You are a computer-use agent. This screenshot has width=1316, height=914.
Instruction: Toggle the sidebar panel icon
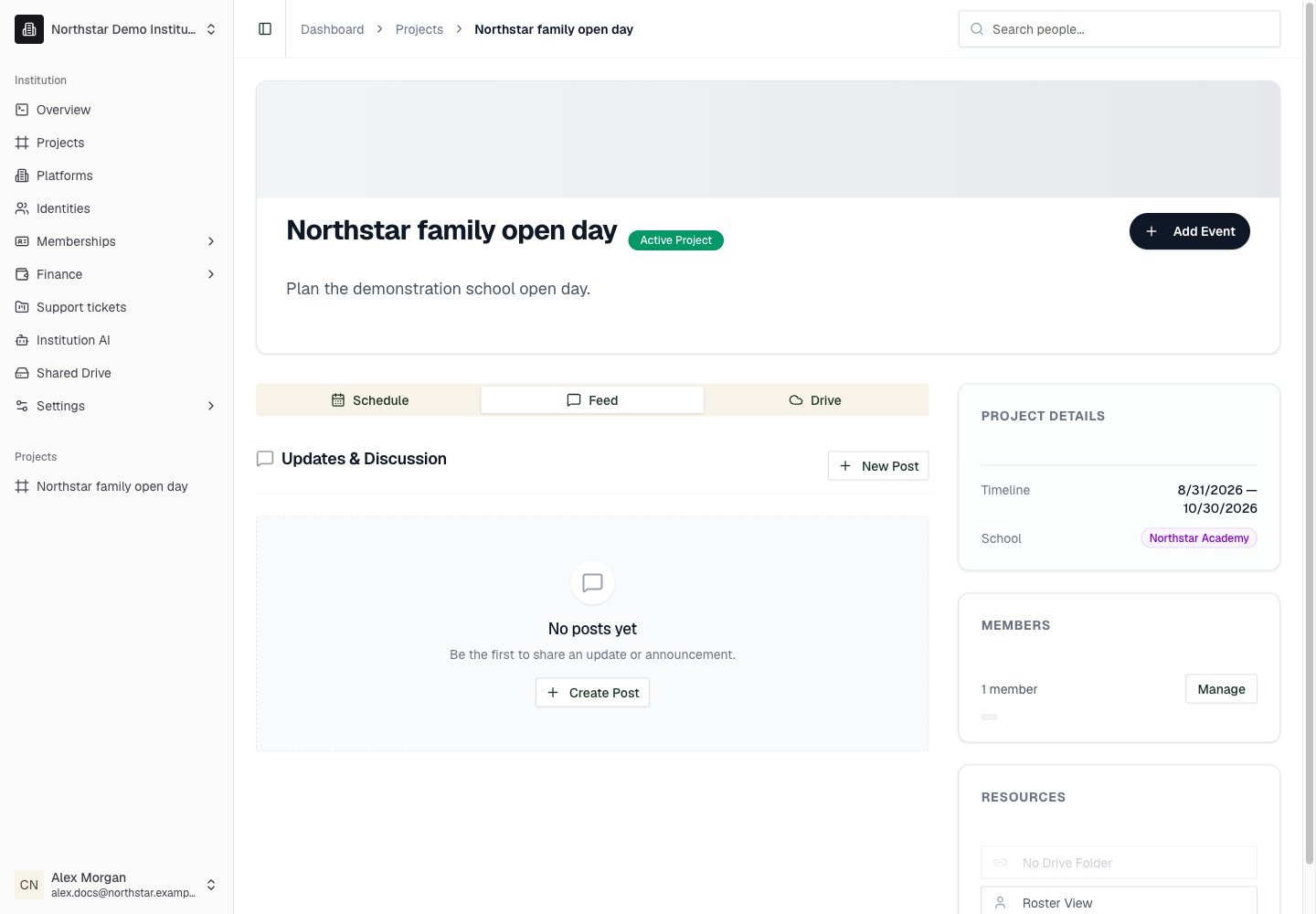click(265, 29)
